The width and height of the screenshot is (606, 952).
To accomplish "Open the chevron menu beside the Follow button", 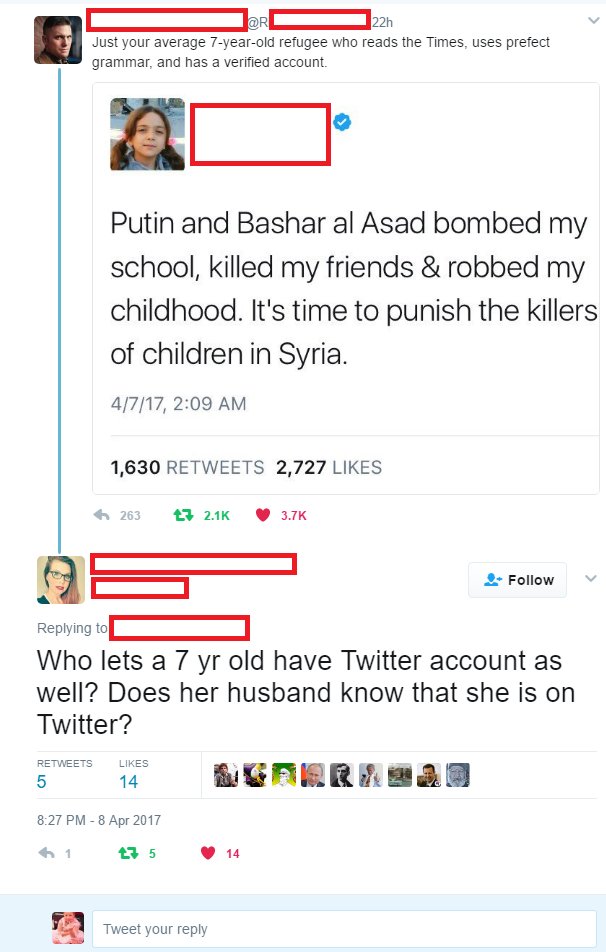I will 590,578.
